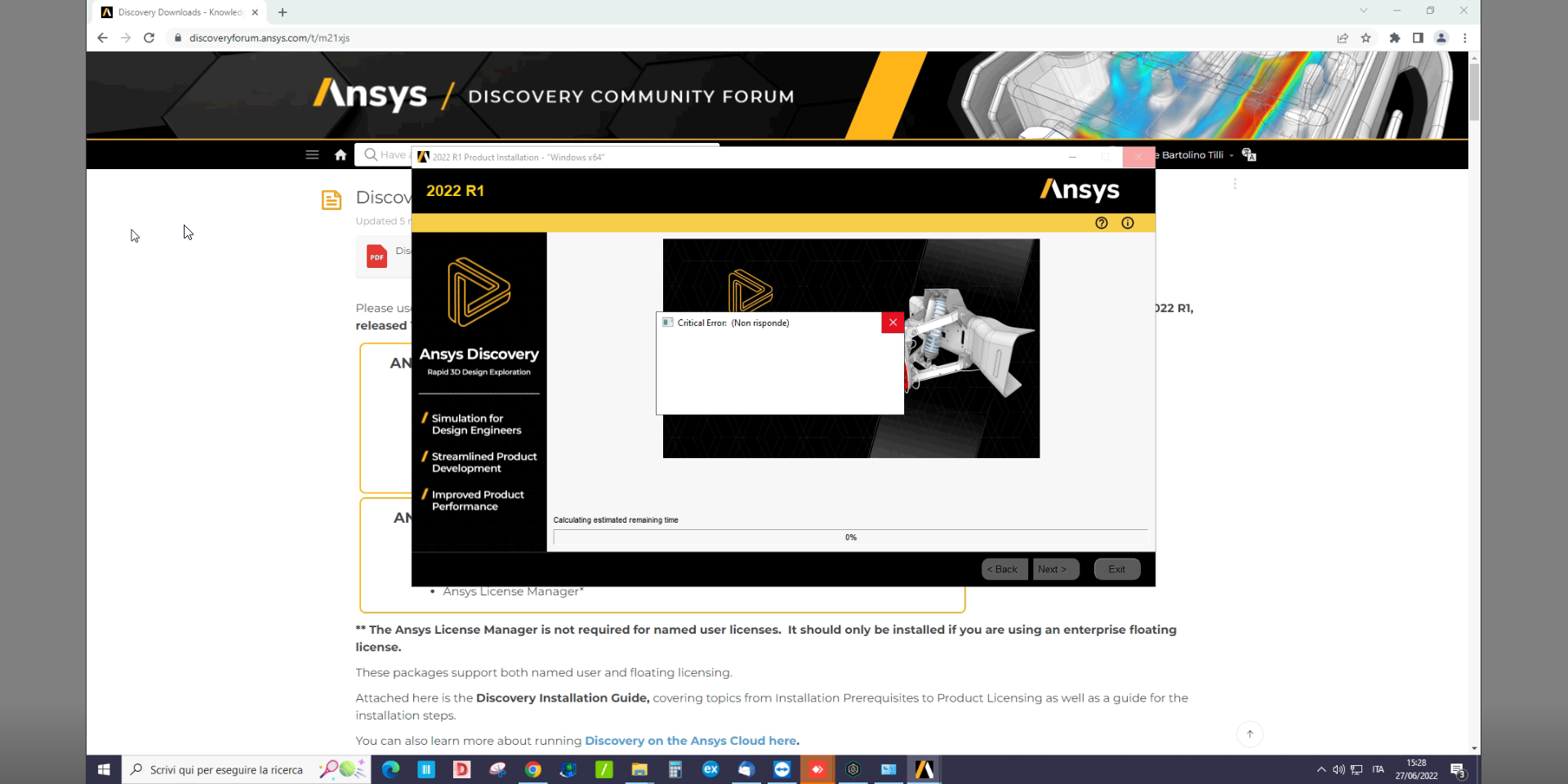Click the help question mark icon in installer
The height and width of the screenshot is (784, 1568).
click(1102, 223)
